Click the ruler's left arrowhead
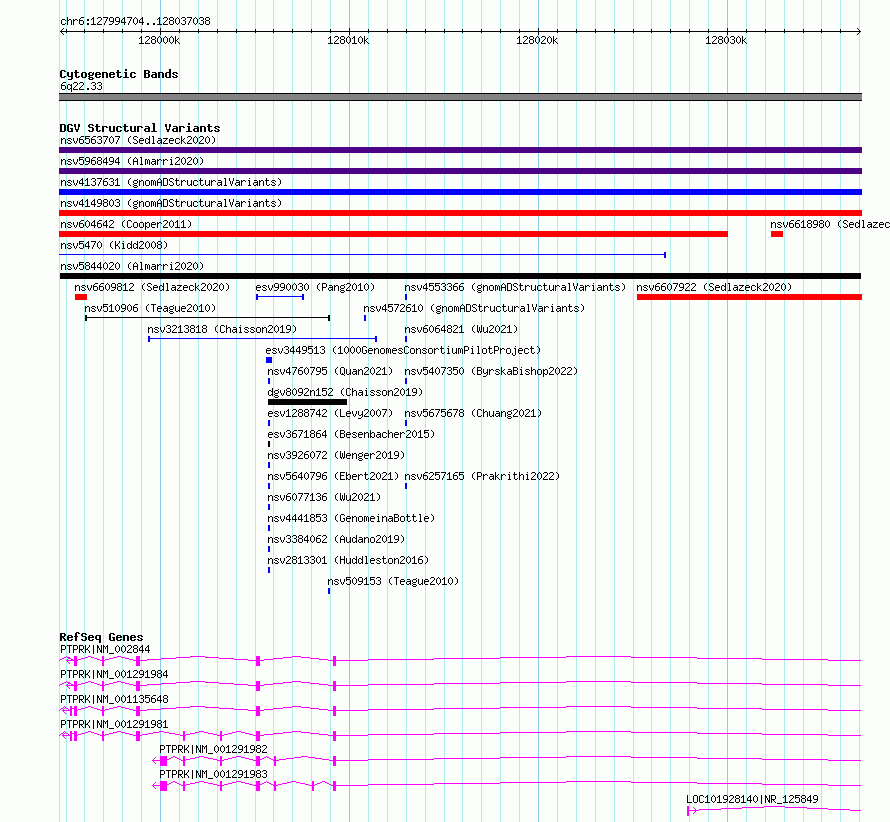 tap(62, 32)
